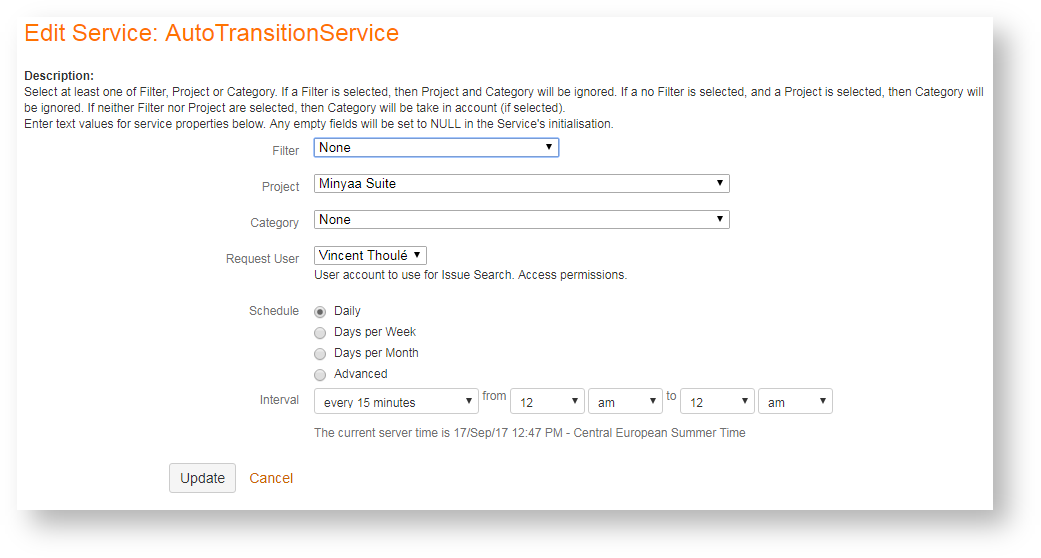Click the current server time text
The height and width of the screenshot is (558, 1041).
pos(529,433)
